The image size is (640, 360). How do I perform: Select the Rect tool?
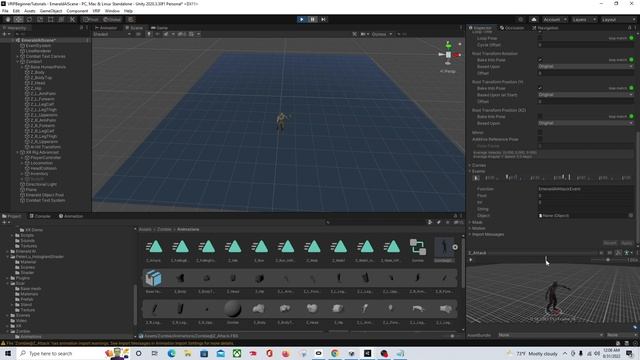point(51,19)
